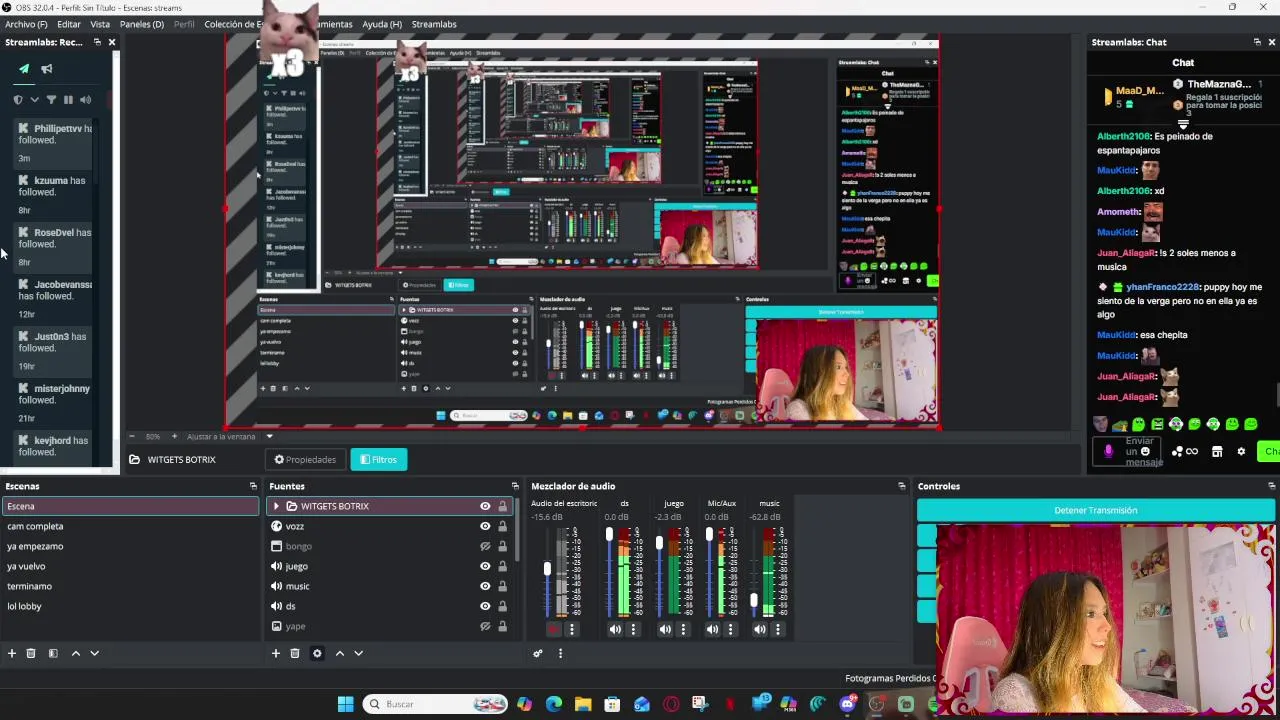Show the bongo source
1280x720 pixels.
485,546
